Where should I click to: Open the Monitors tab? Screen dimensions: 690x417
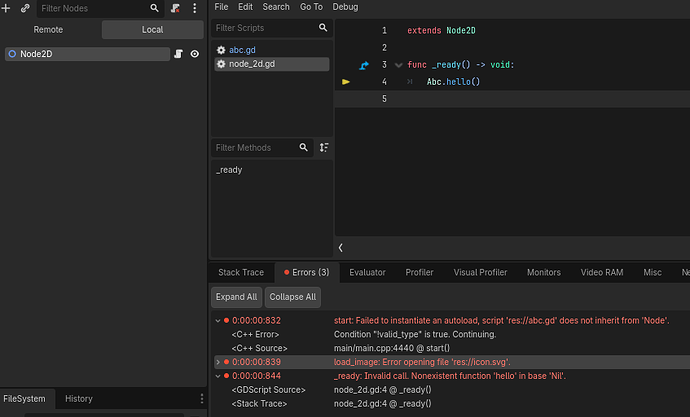(x=544, y=272)
